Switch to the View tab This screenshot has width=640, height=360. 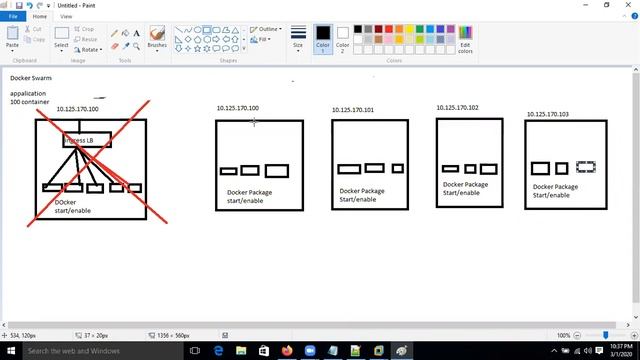[66, 16]
